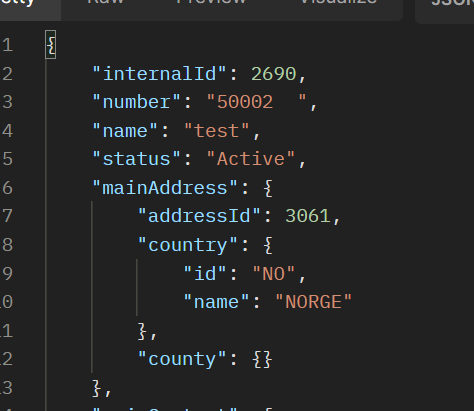Click line number 5 in the gutter

[7, 159]
